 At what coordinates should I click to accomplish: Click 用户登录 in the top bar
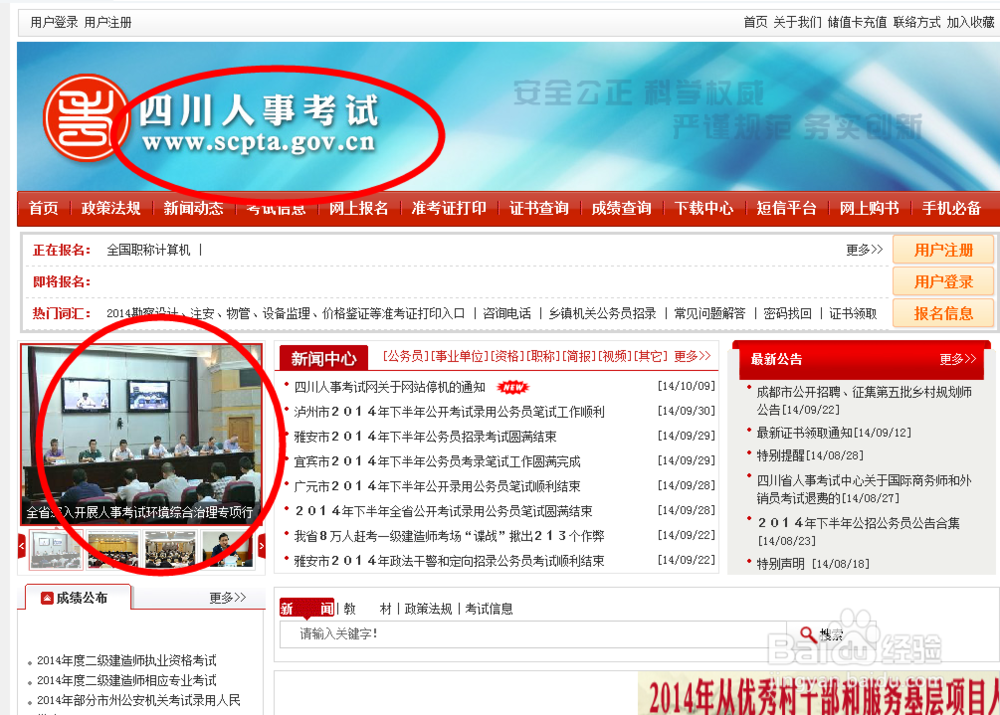pyautogui.click(x=54, y=22)
